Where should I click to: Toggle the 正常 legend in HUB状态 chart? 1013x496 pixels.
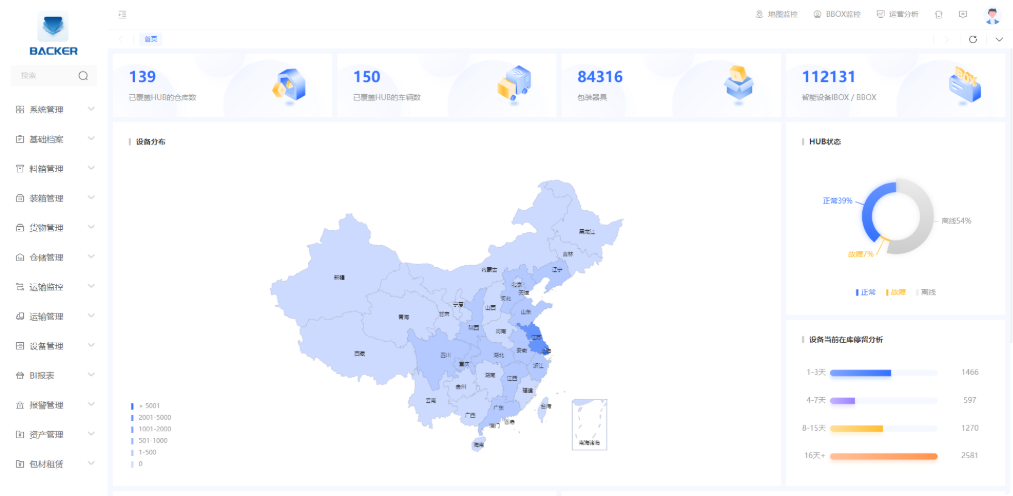866,292
